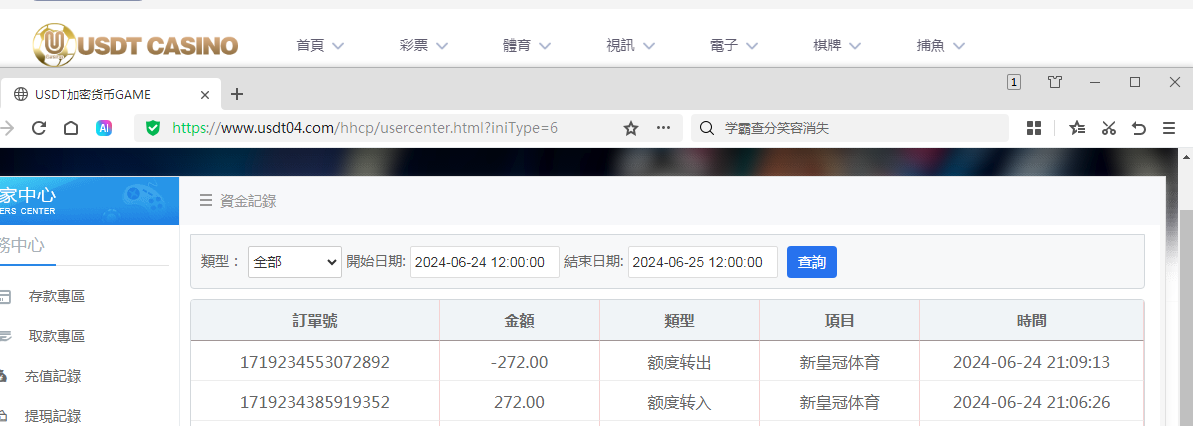Open the address bar more options
The width and height of the screenshot is (1193, 426).
(663, 128)
